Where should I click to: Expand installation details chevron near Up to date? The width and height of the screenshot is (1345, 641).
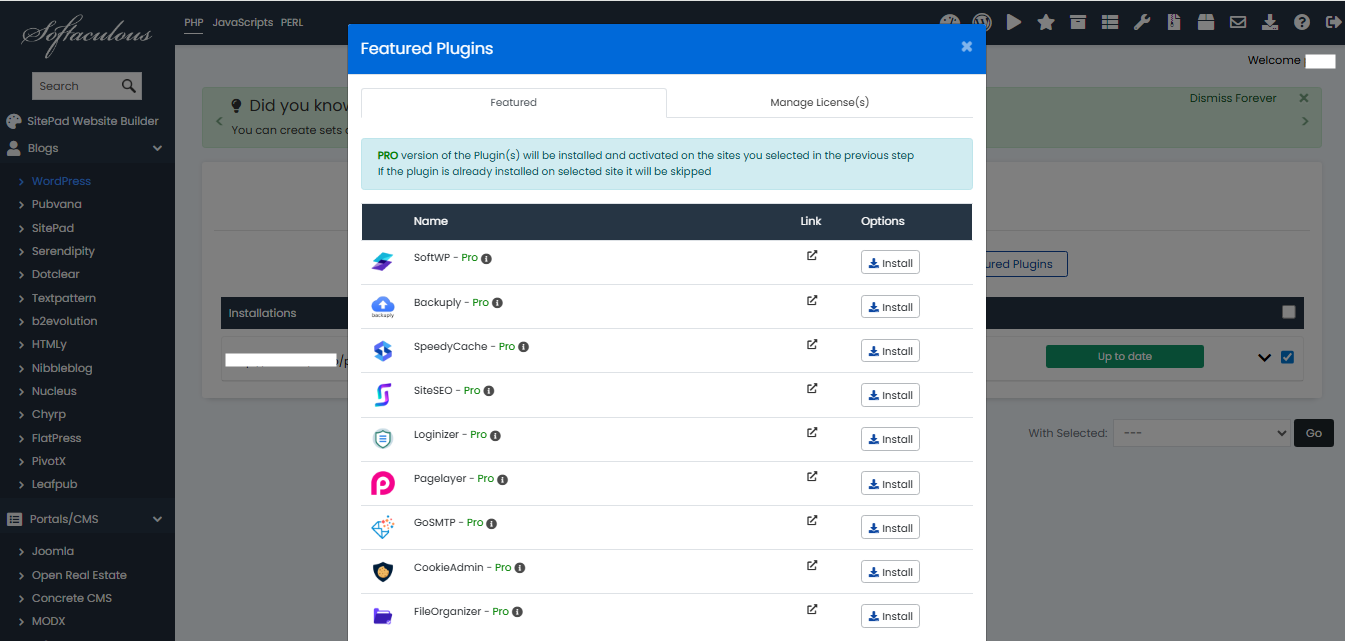tap(1264, 358)
